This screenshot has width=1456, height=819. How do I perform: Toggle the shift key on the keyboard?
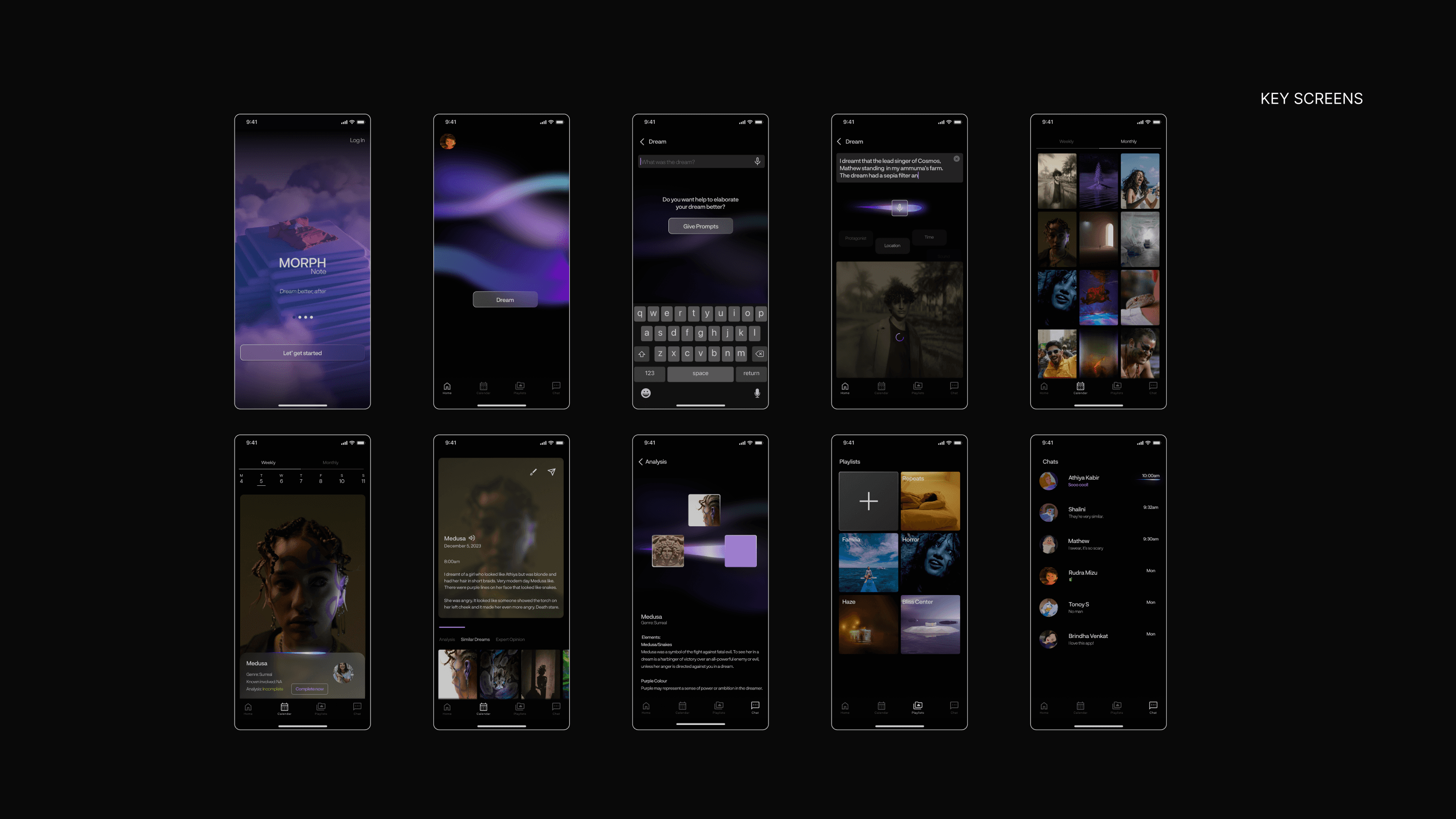[x=642, y=354]
